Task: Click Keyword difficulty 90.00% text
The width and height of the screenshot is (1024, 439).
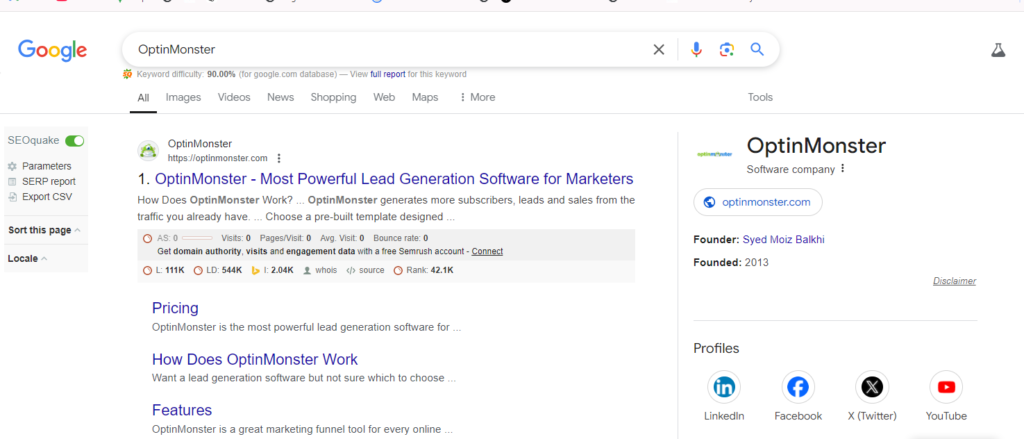Action: [x=185, y=74]
